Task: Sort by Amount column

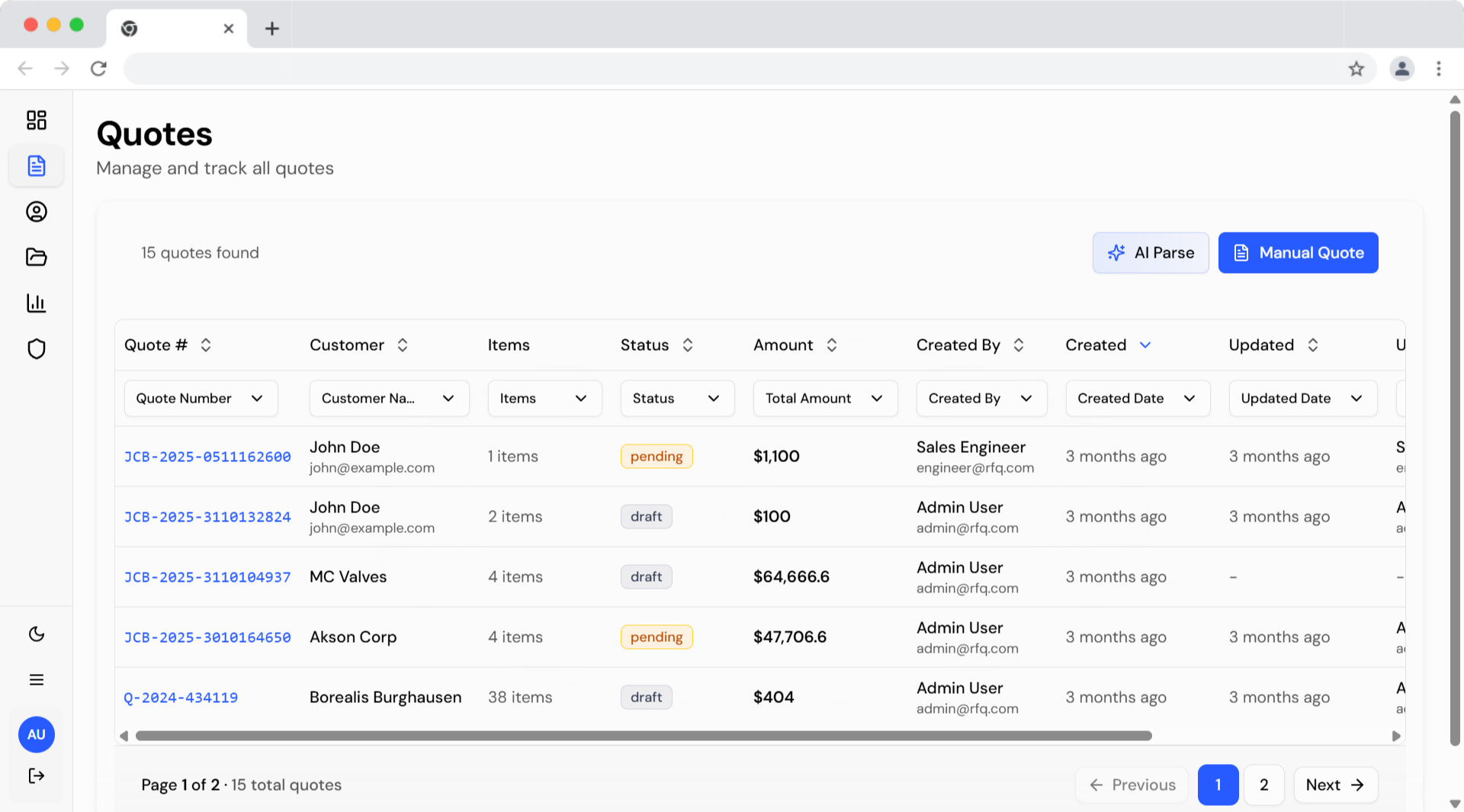Action: pos(832,345)
